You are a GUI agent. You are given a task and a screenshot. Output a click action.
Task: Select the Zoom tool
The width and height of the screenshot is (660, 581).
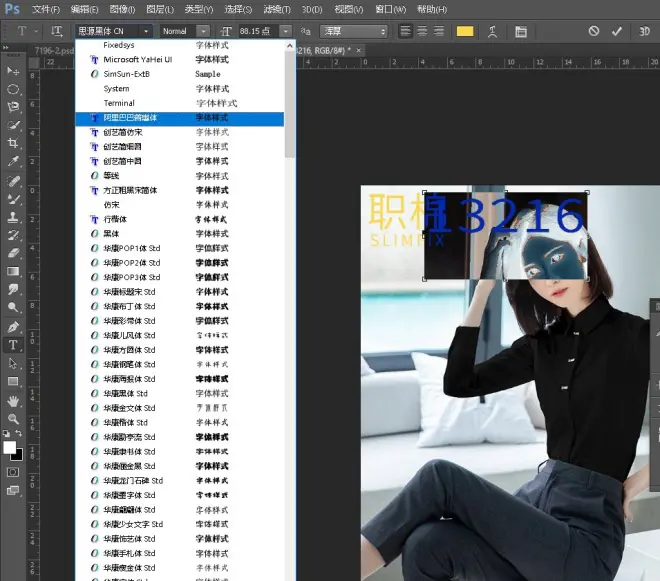click(13, 418)
